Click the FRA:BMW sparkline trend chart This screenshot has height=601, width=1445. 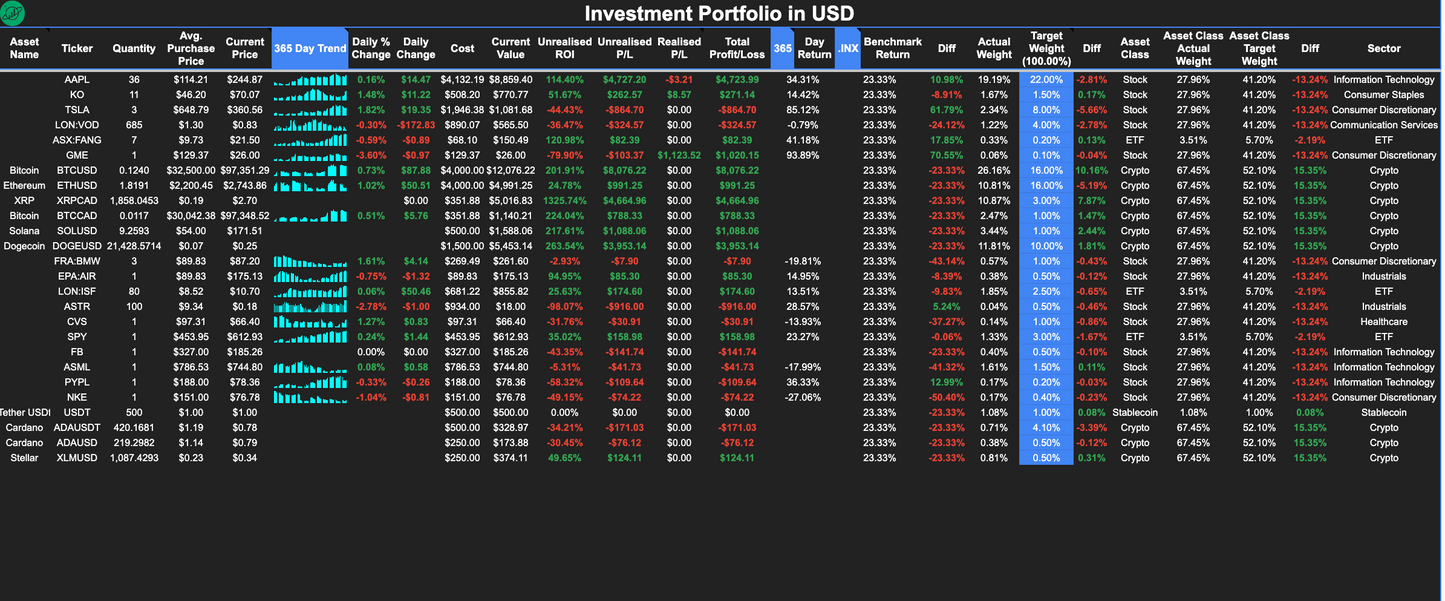tap(310, 260)
